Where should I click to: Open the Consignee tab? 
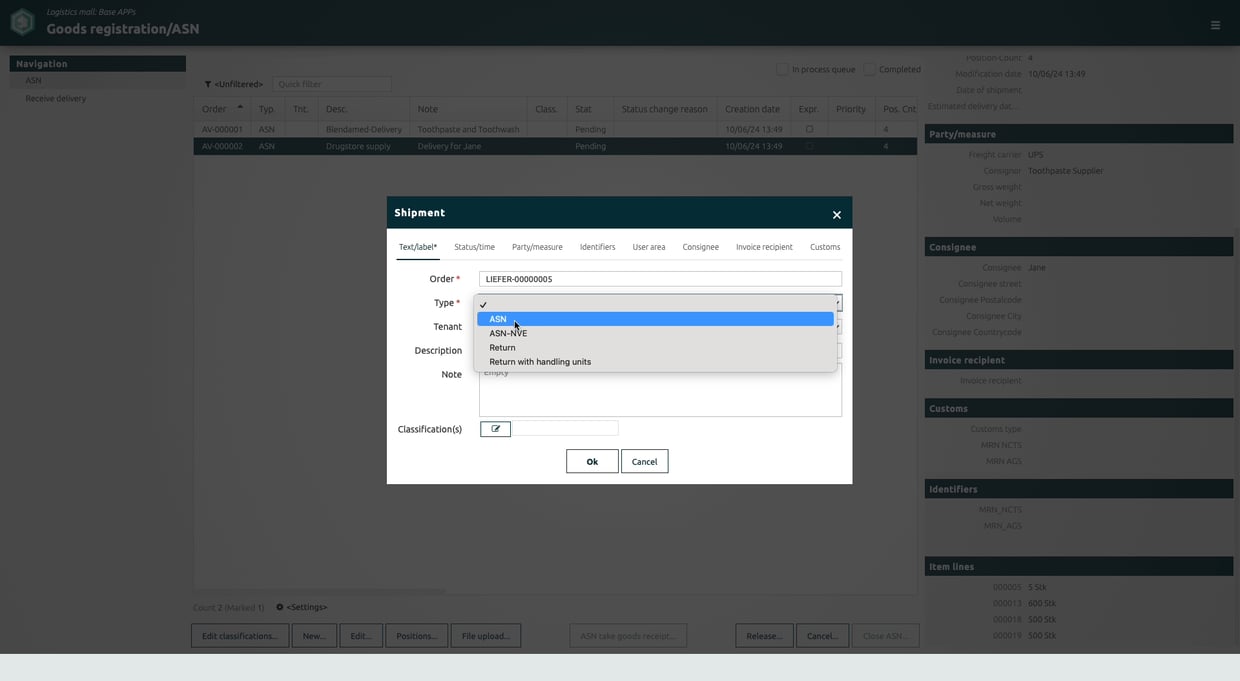pos(700,247)
